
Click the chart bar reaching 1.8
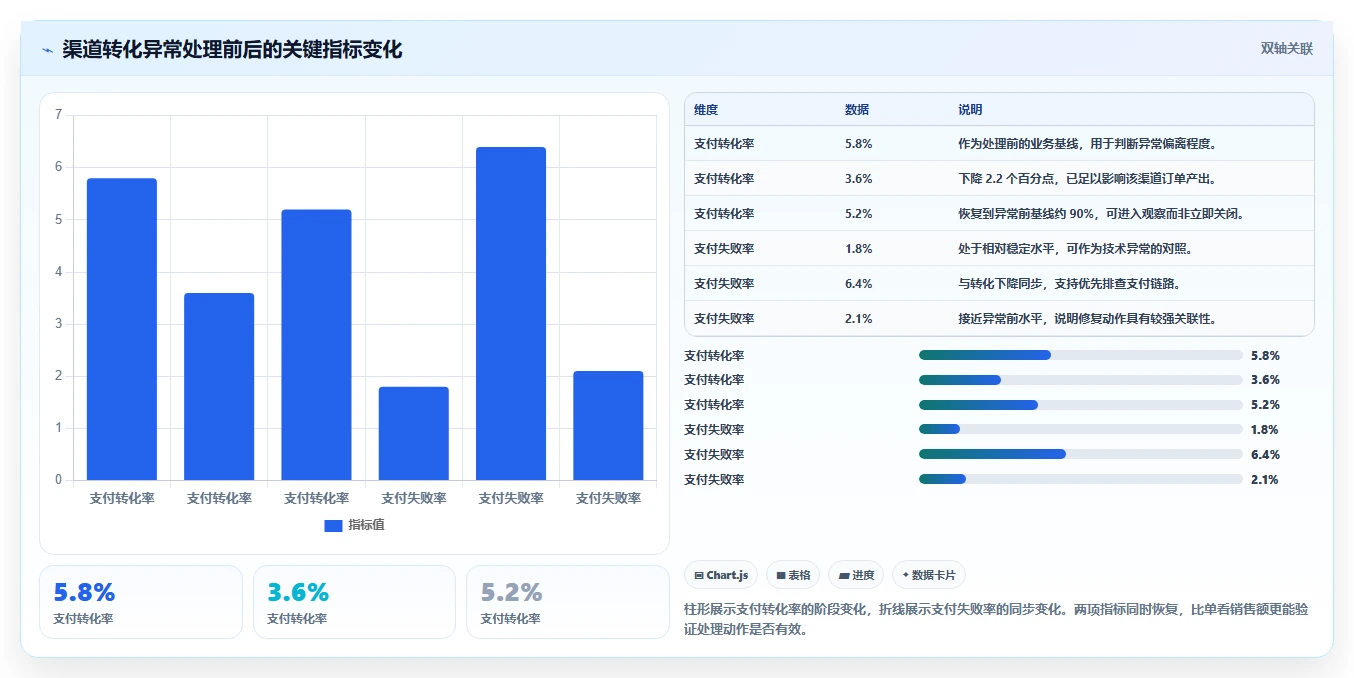414,433
